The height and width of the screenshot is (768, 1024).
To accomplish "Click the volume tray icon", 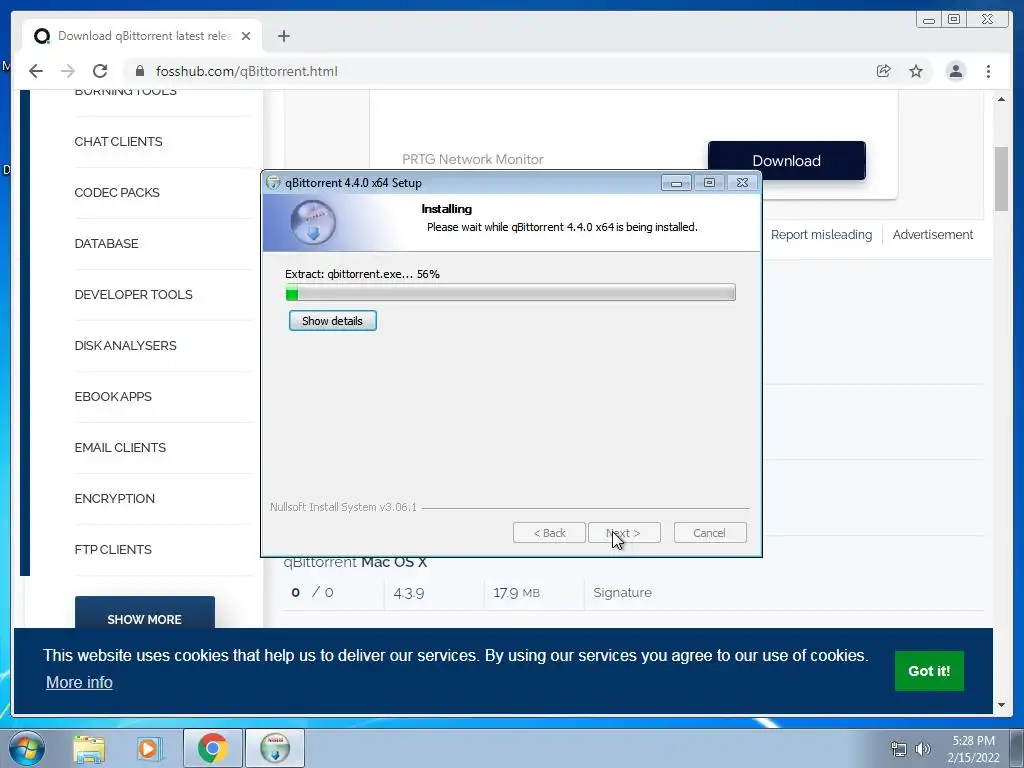I will [x=923, y=749].
